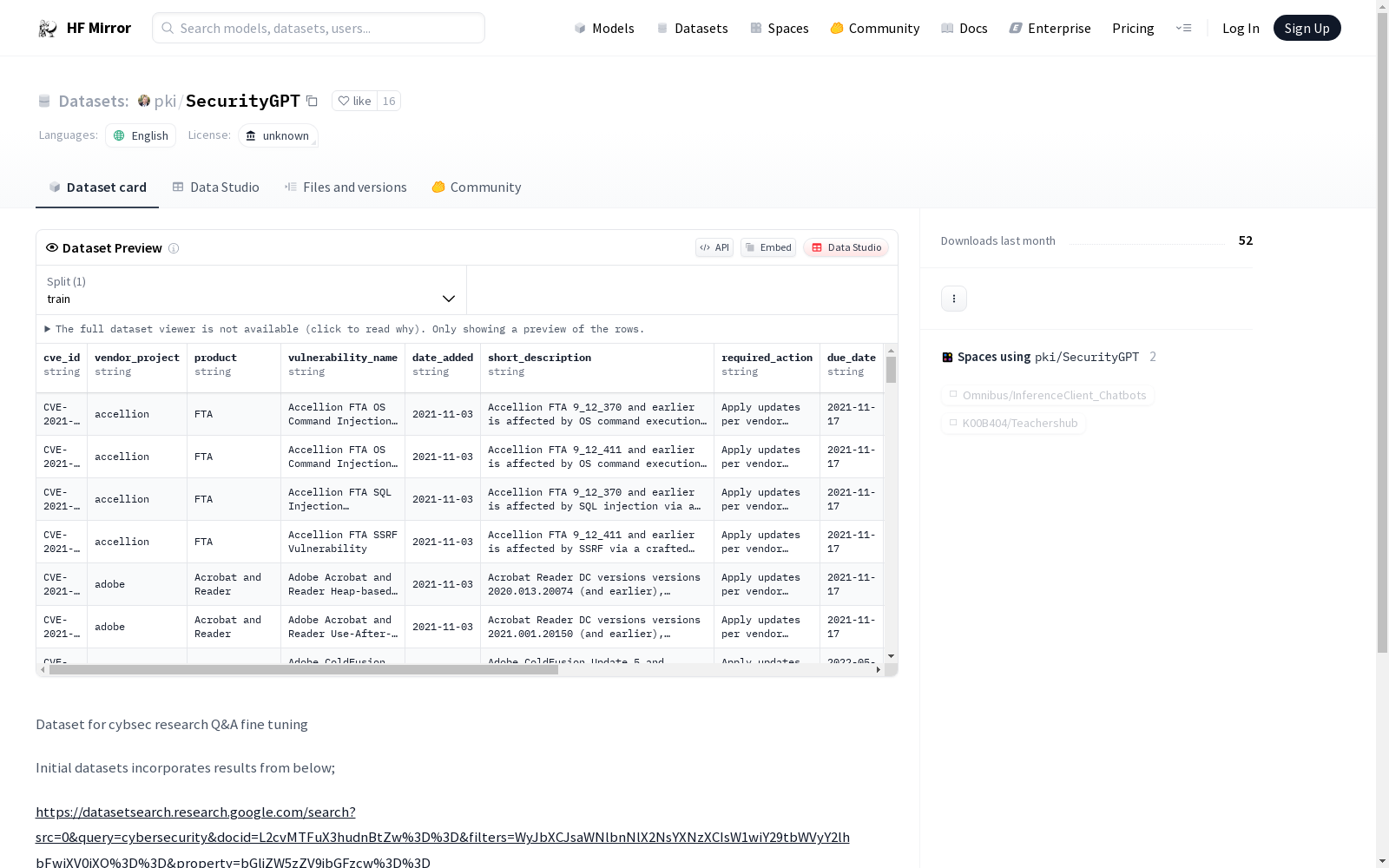Screen dimensions: 1389x868
Task: Click the HF Mirror logo icon
Action: 48,29
